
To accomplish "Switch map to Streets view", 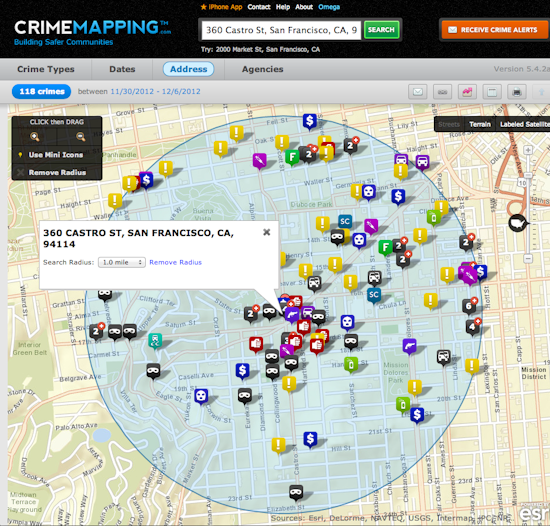I will tap(449, 124).
